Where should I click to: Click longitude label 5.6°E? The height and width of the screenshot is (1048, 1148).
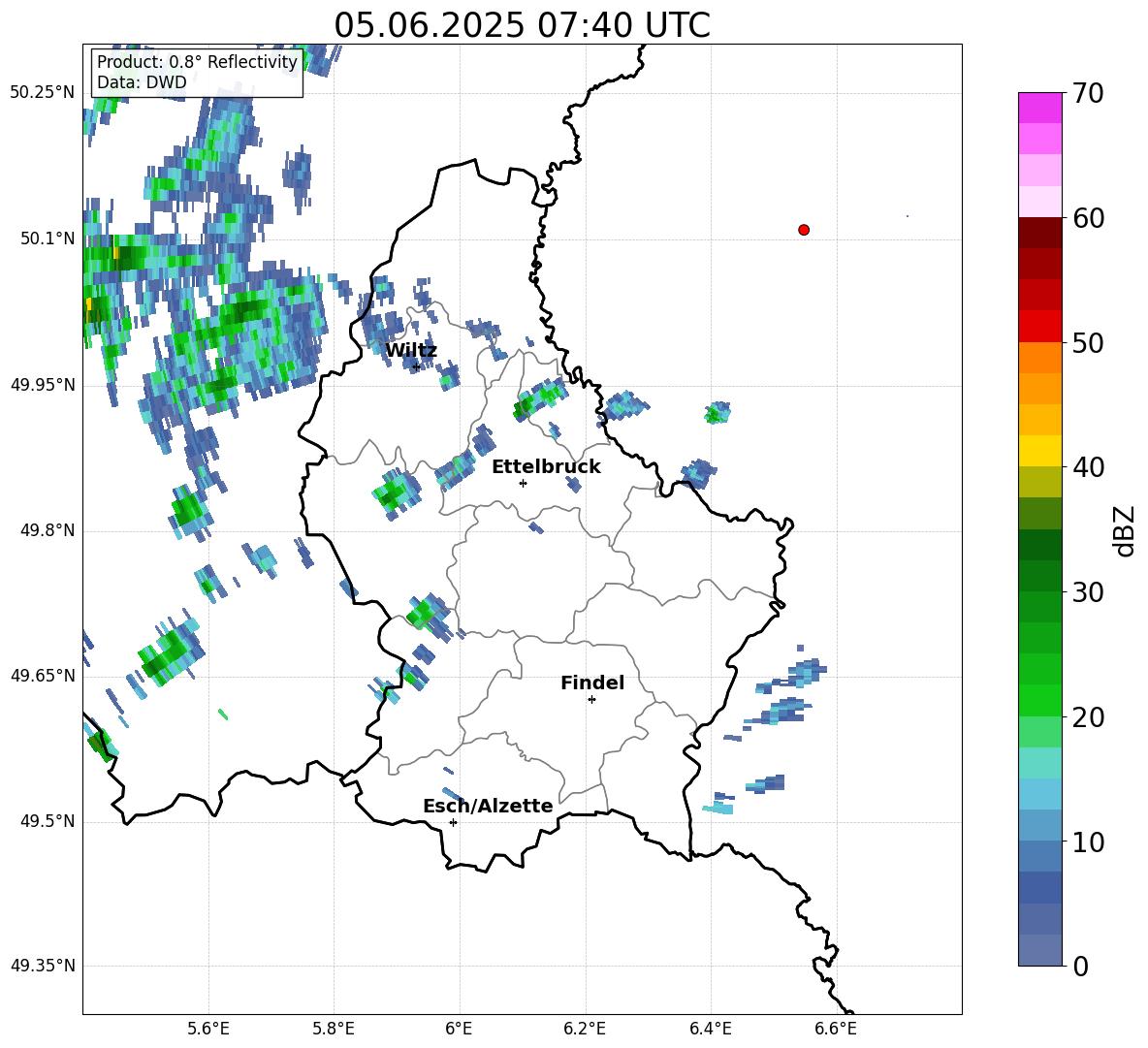coord(208,1029)
